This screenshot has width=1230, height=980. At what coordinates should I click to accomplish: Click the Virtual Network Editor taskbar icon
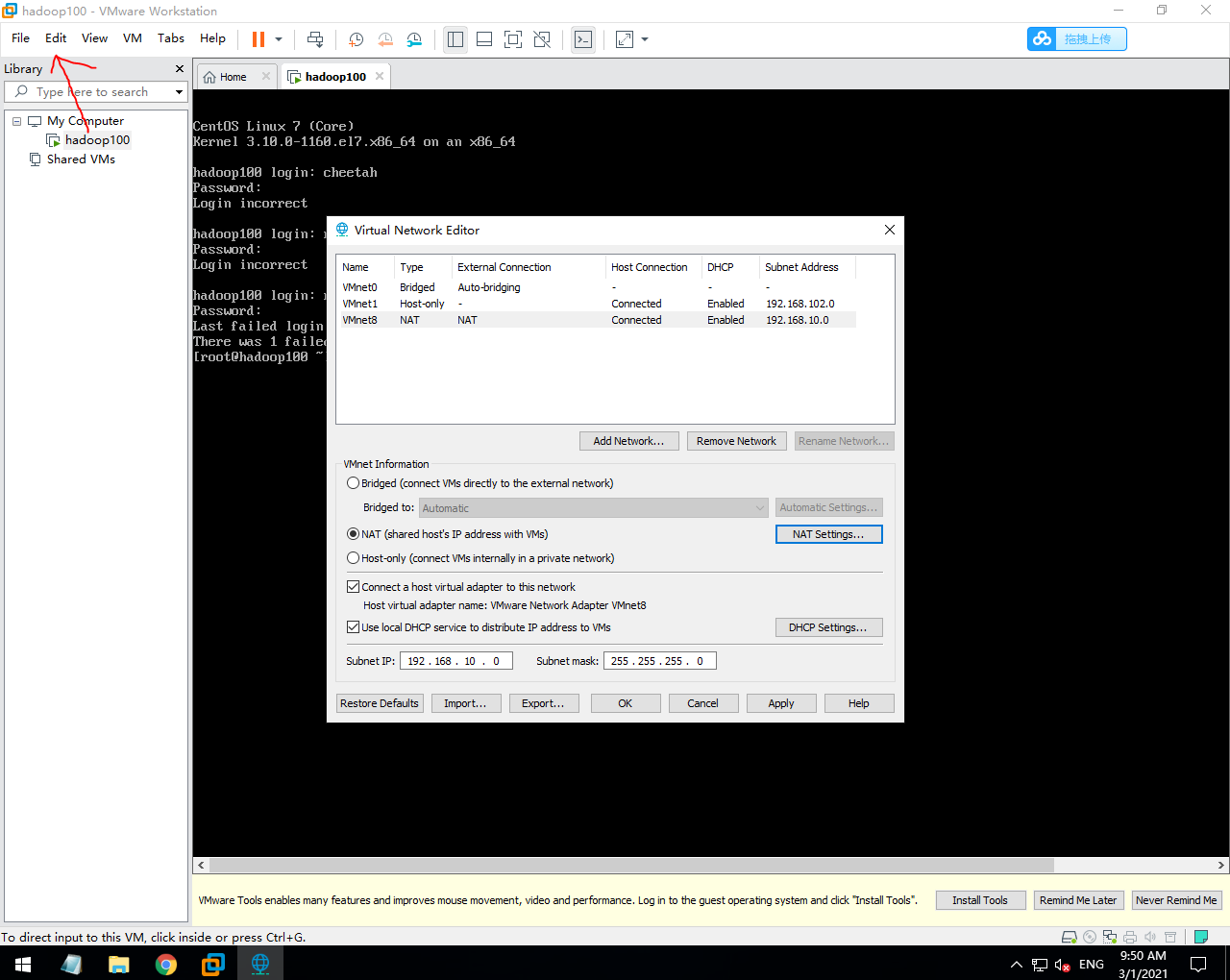[259, 964]
